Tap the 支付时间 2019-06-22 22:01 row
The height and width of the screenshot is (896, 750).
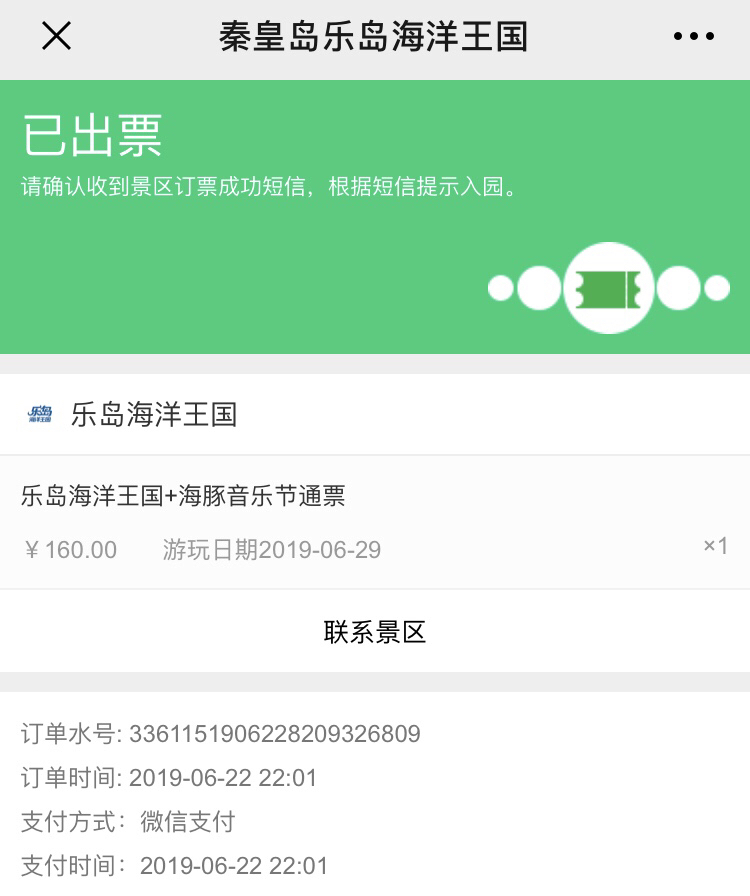click(174, 866)
